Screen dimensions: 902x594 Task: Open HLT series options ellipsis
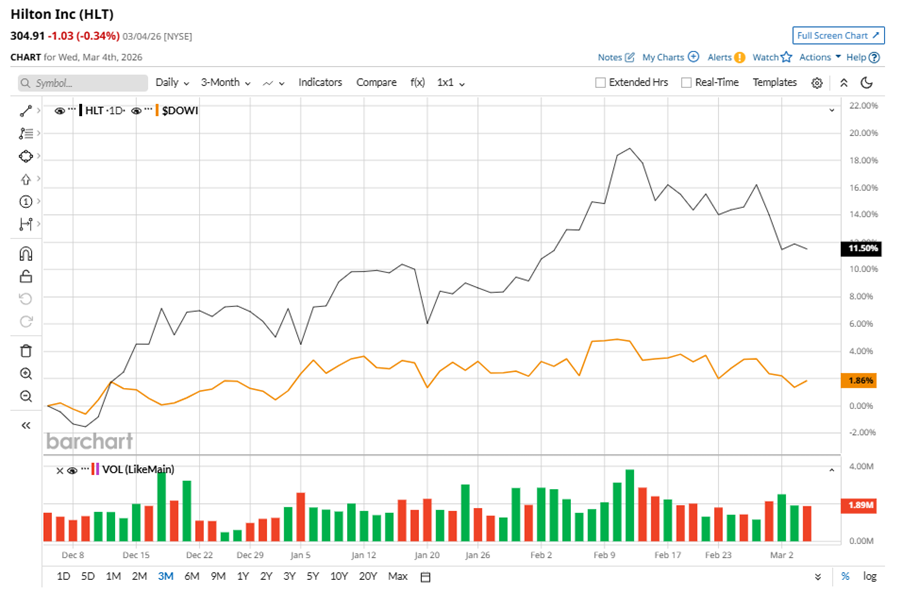(72, 109)
